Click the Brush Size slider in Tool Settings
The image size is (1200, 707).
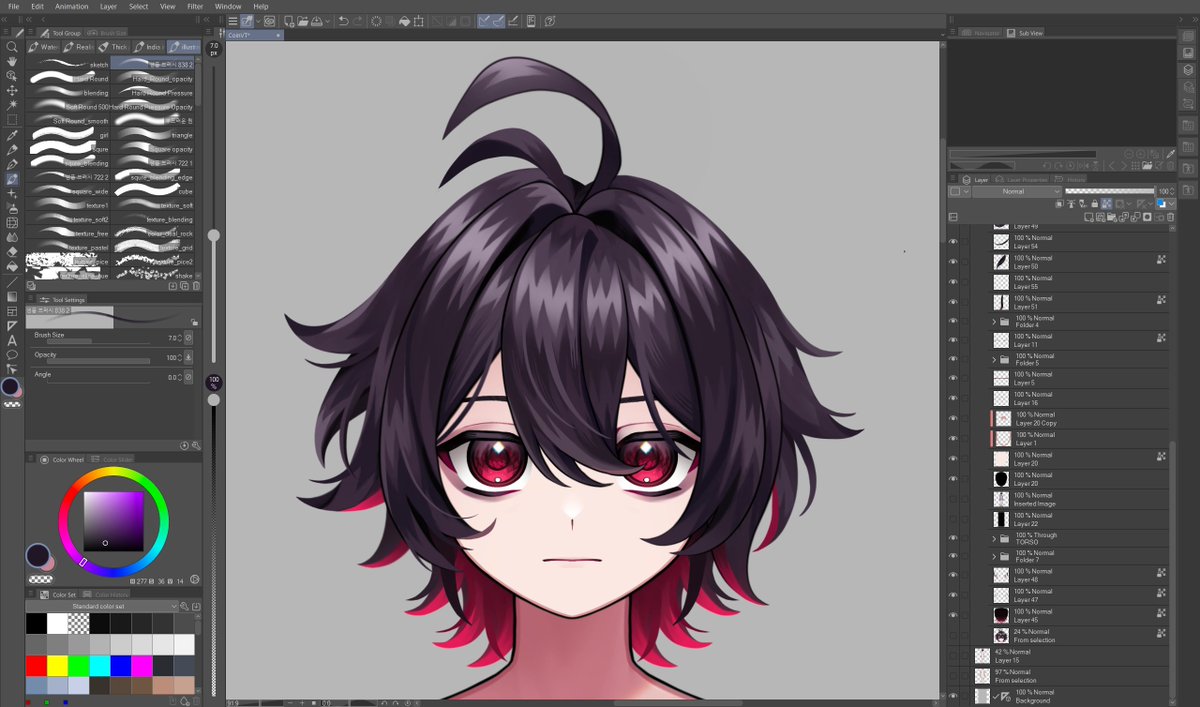tap(97, 342)
